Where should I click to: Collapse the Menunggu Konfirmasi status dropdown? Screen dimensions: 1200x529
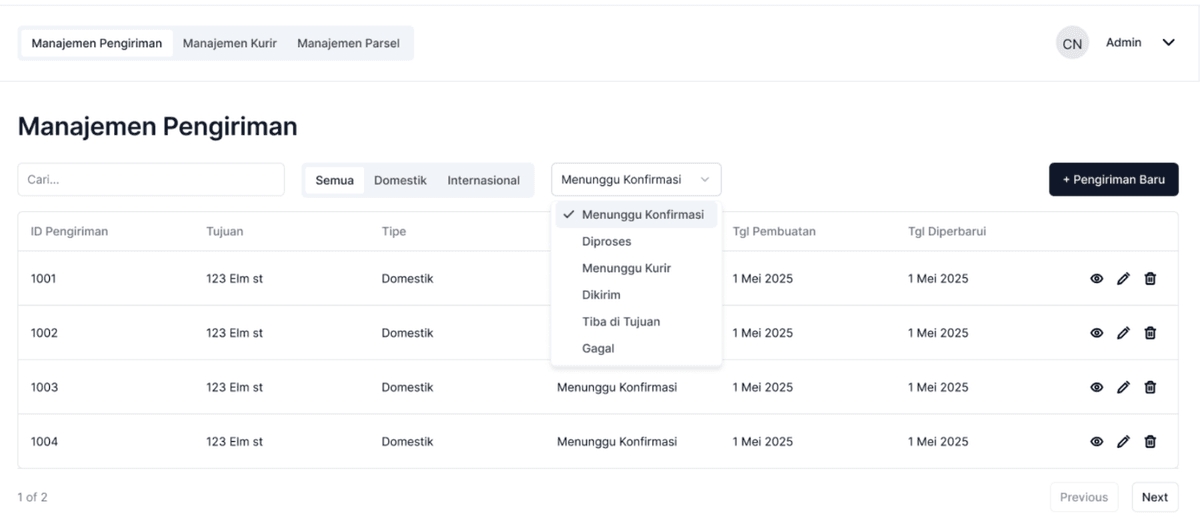pyautogui.click(x=636, y=180)
